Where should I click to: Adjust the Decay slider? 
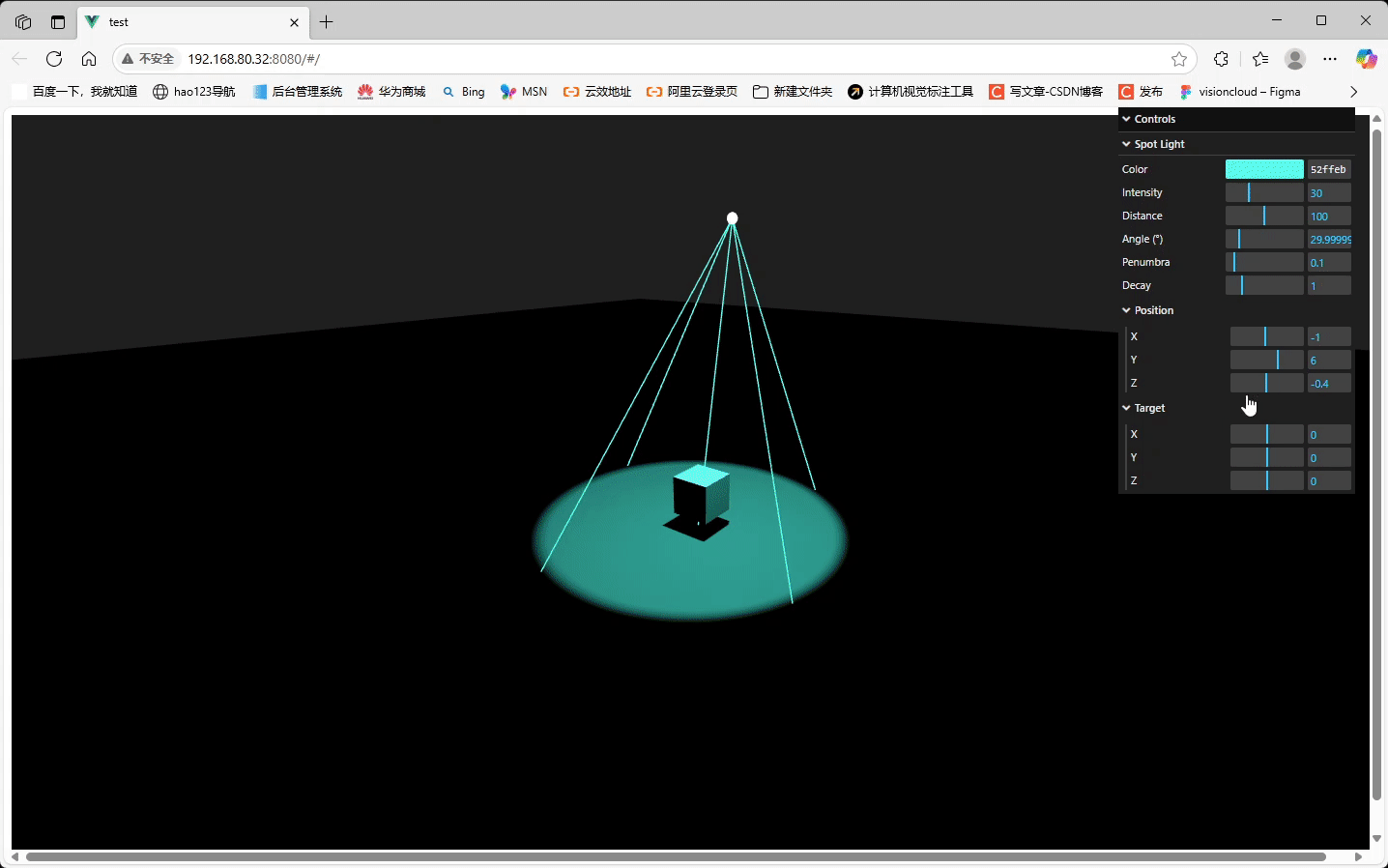(x=1264, y=285)
